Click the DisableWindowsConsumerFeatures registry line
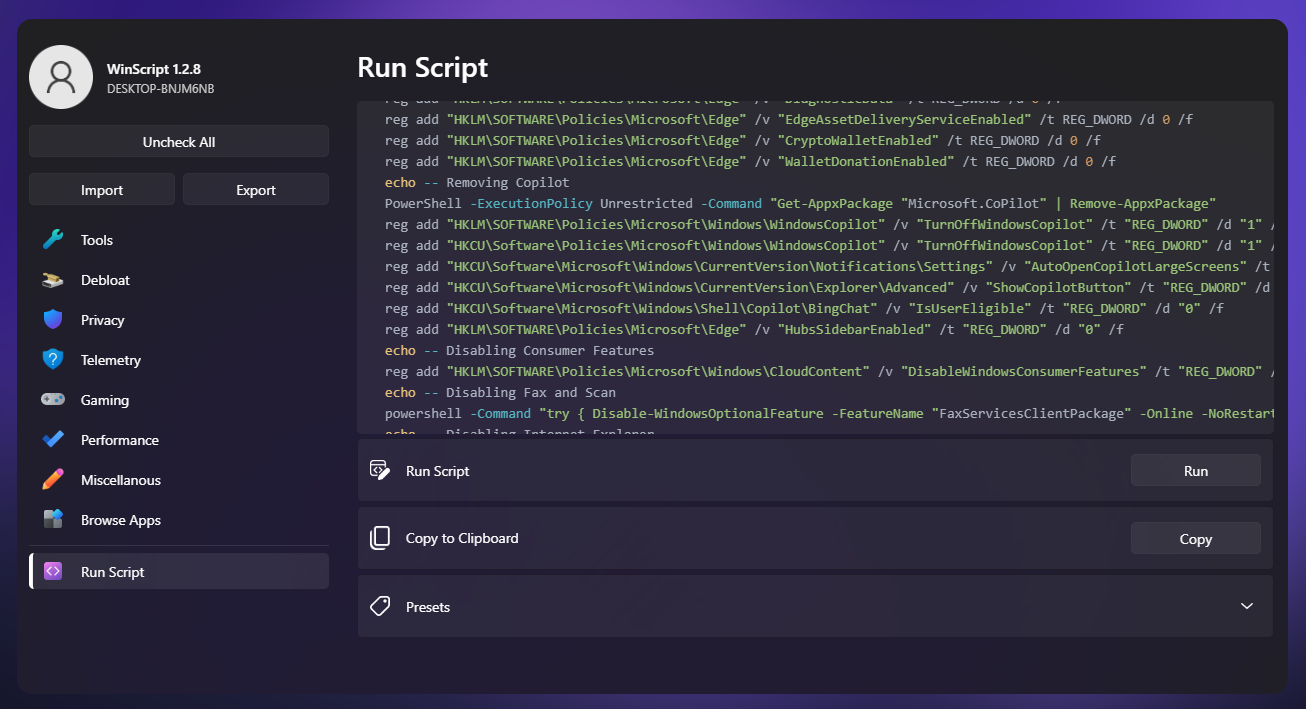Image resolution: width=1306 pixels, height=709 pixels. pyautogui.click(x=829, y=371)
